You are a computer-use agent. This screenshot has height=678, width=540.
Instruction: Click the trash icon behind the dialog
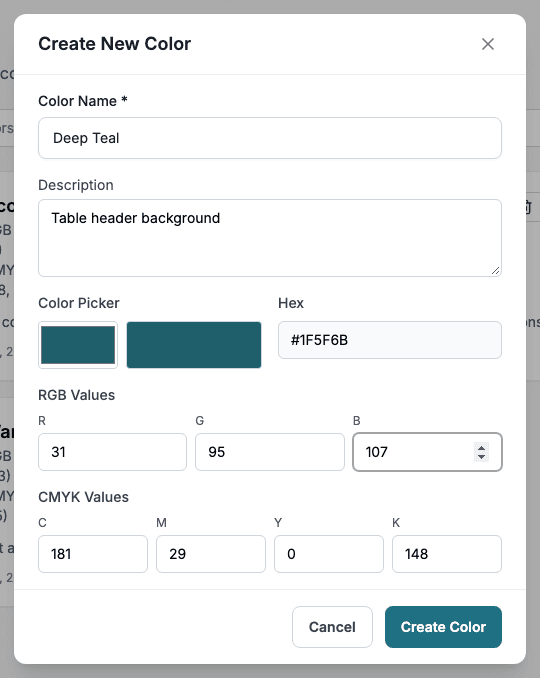tap(528, 207)
